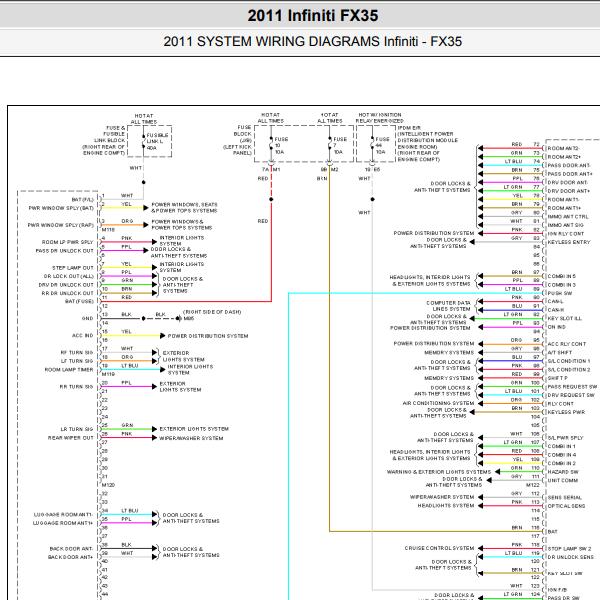The width and height of the screenshot is (600, 600).
Task: Click the 'LUGGAGE ROOM ANT1+' label
Action: point(63,523)
